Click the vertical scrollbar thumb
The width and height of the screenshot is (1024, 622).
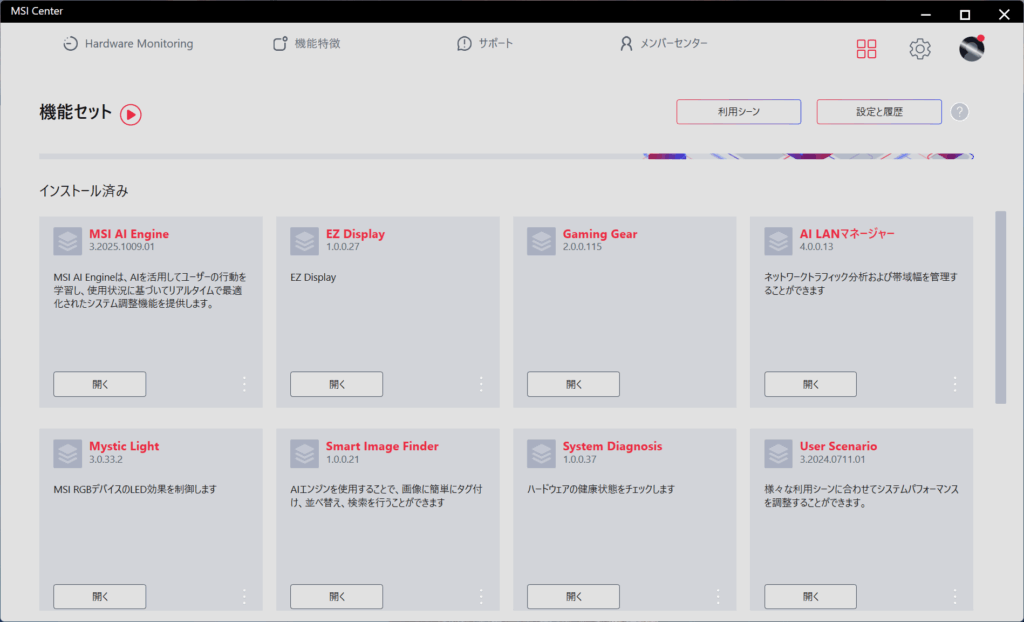point(1000,307)
